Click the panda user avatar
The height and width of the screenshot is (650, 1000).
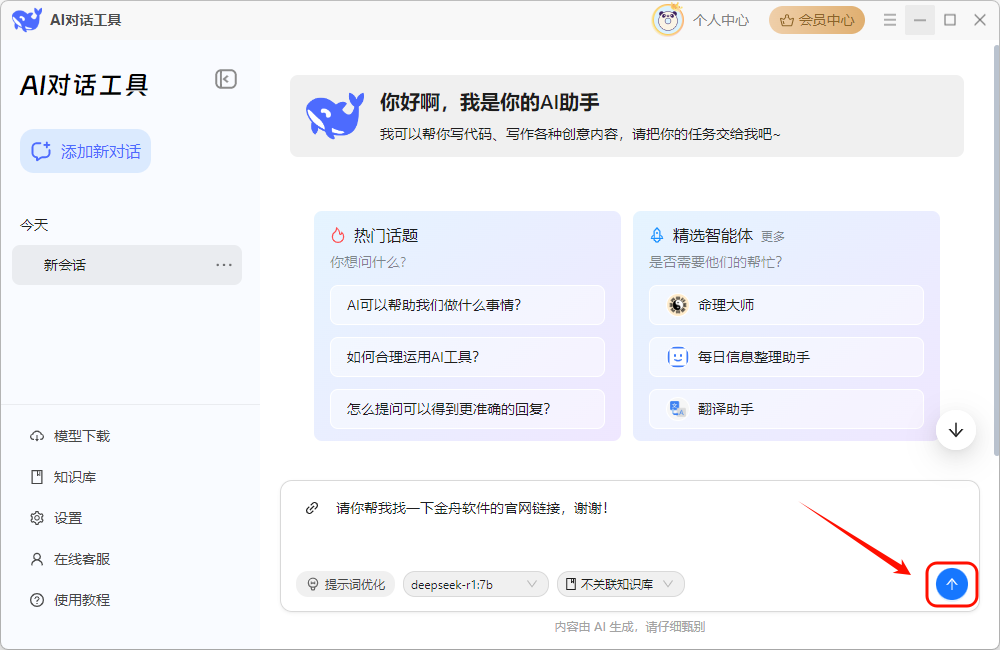[668, 20]
